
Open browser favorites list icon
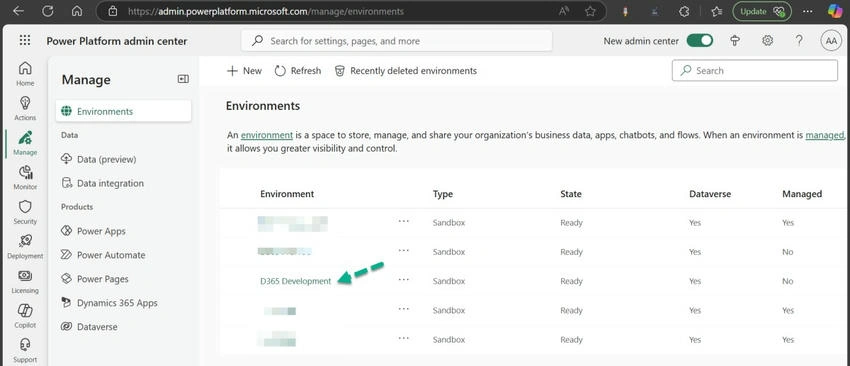click(x=717, y=11)
